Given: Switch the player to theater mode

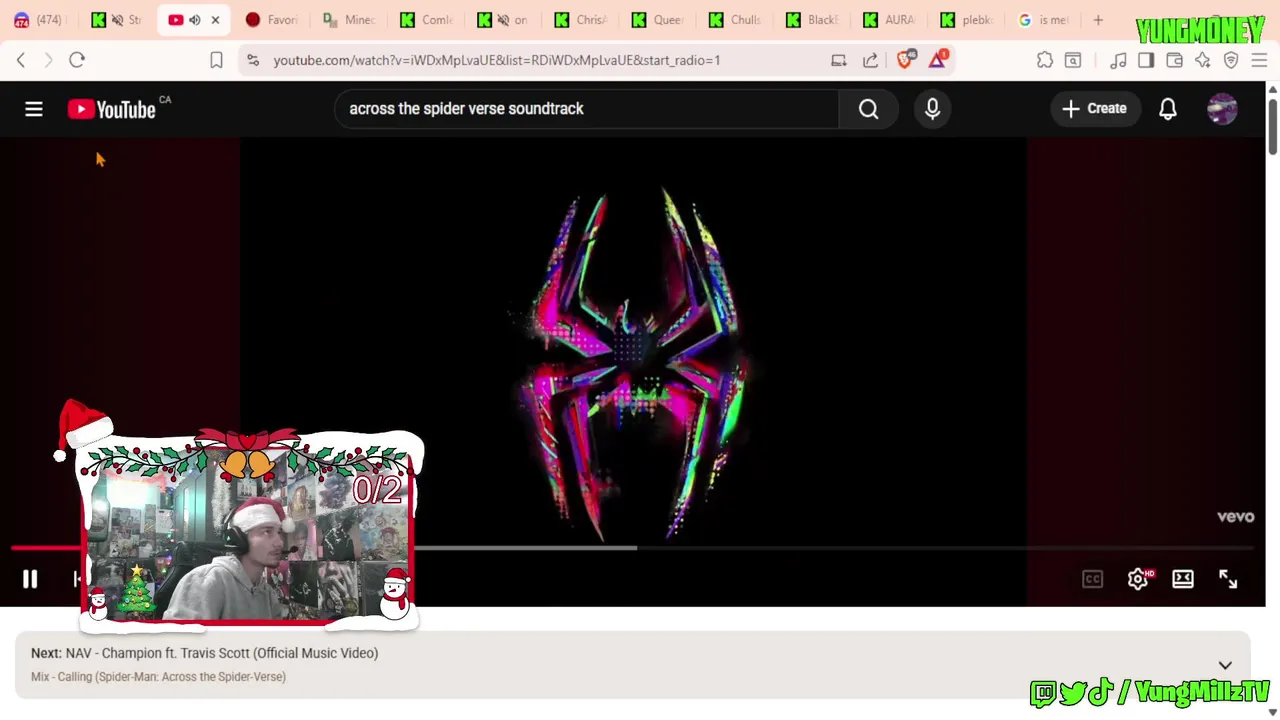Looking at the screenshot, I should [x=1183, y=579].
